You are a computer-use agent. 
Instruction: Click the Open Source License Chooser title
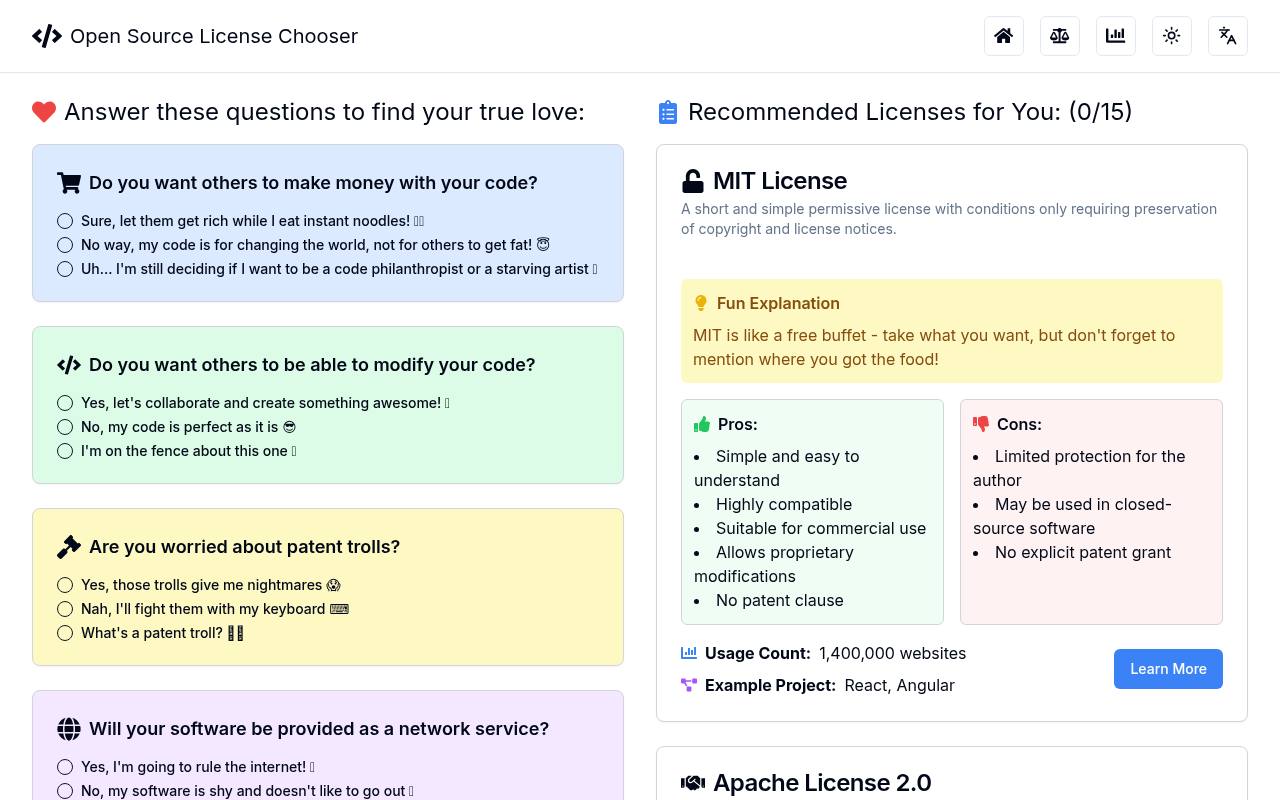pos(214,36)
